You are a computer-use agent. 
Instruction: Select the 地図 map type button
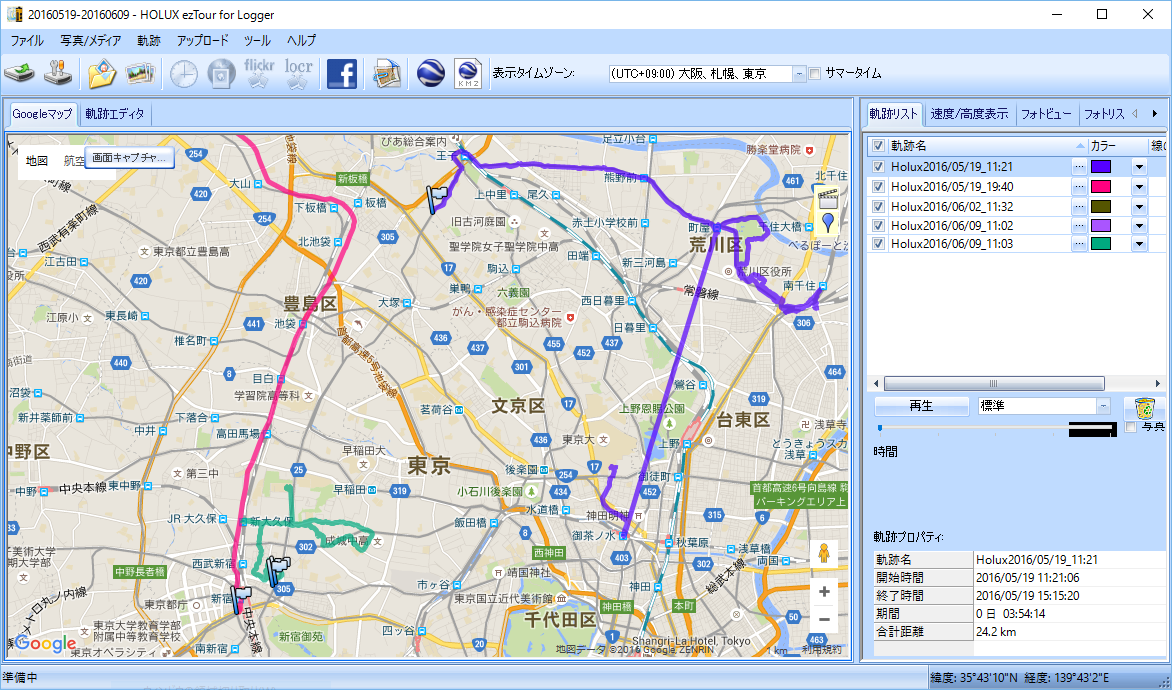coord(37,161)
